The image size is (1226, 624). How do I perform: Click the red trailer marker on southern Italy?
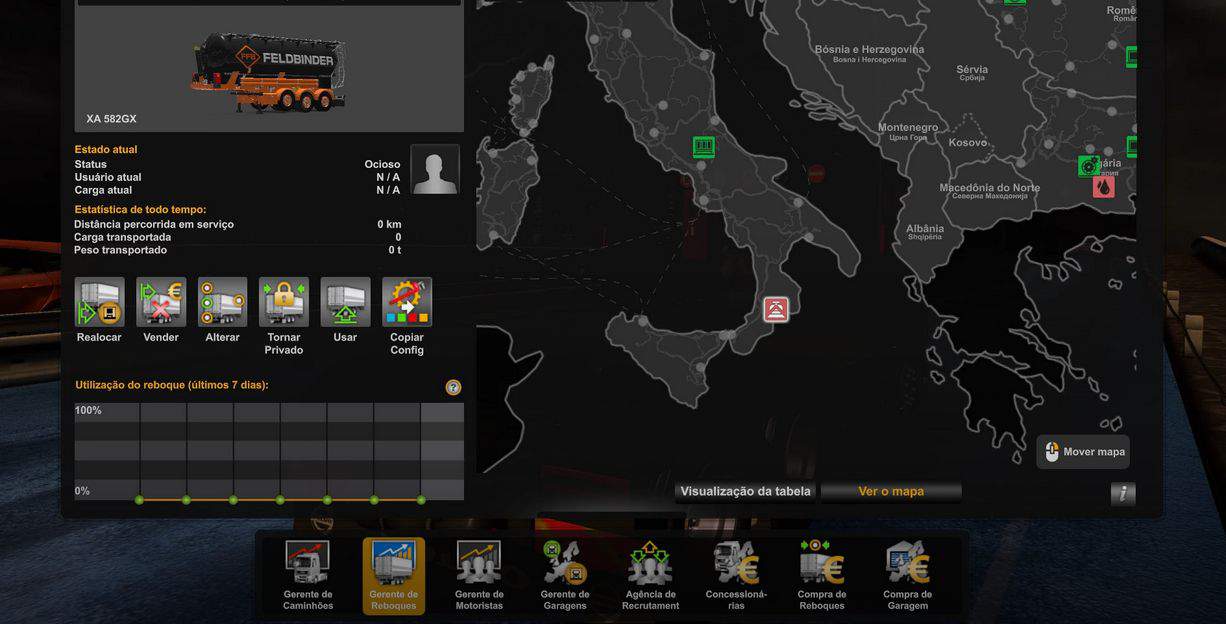[776, 309]
